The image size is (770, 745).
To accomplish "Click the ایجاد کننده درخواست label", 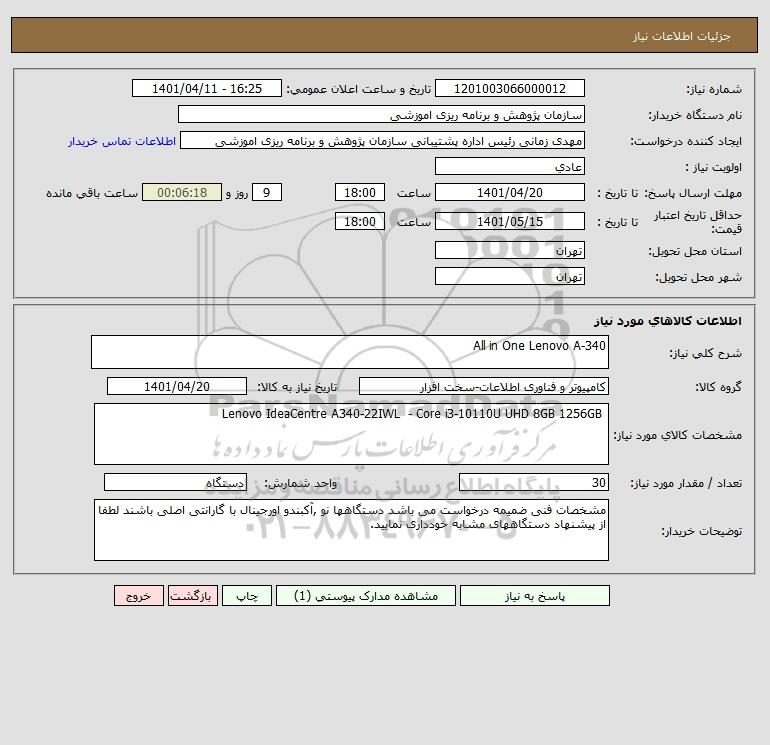I will (686, 141).
